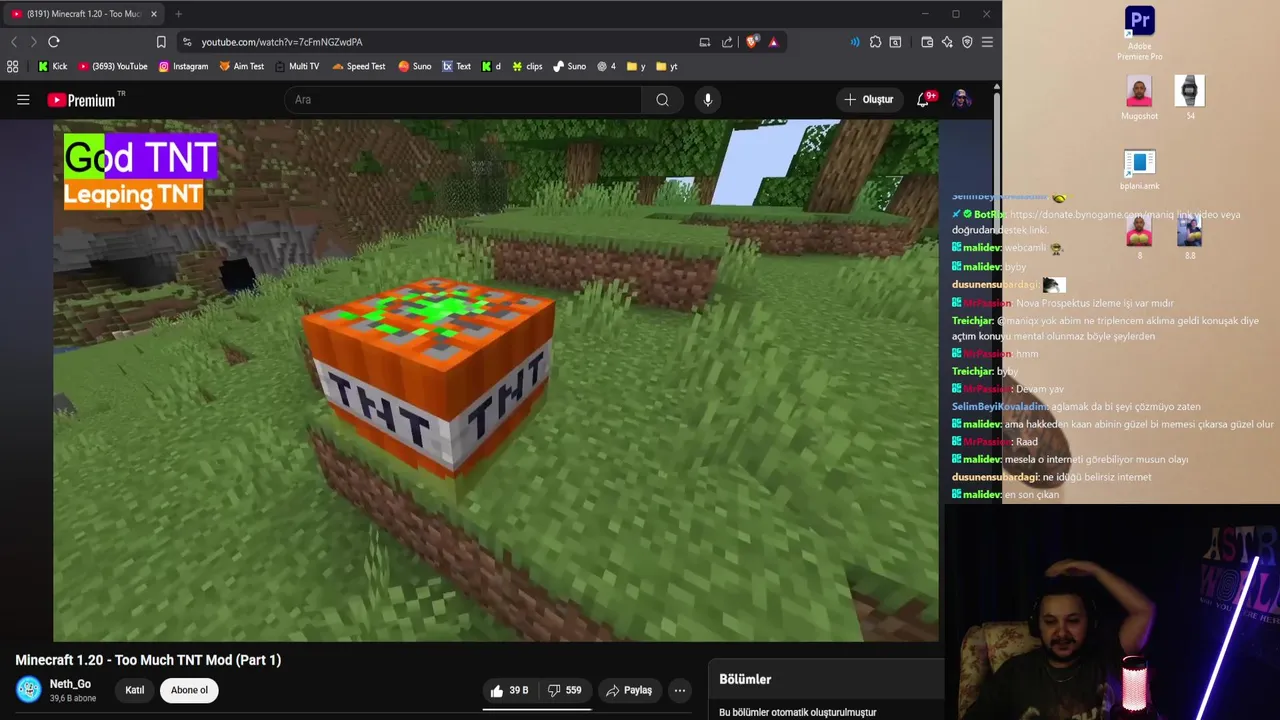This screenshot has width=1280, height=720.
Task: Open Brave Rewards triangle icon
Action: point(773,42)
